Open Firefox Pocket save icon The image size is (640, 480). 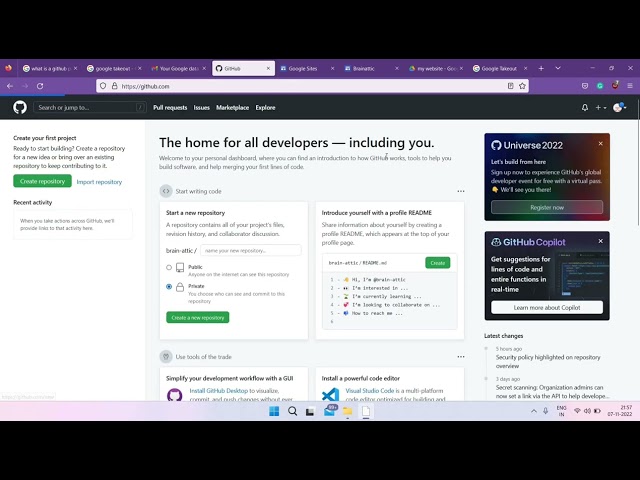tap(584, 86)
